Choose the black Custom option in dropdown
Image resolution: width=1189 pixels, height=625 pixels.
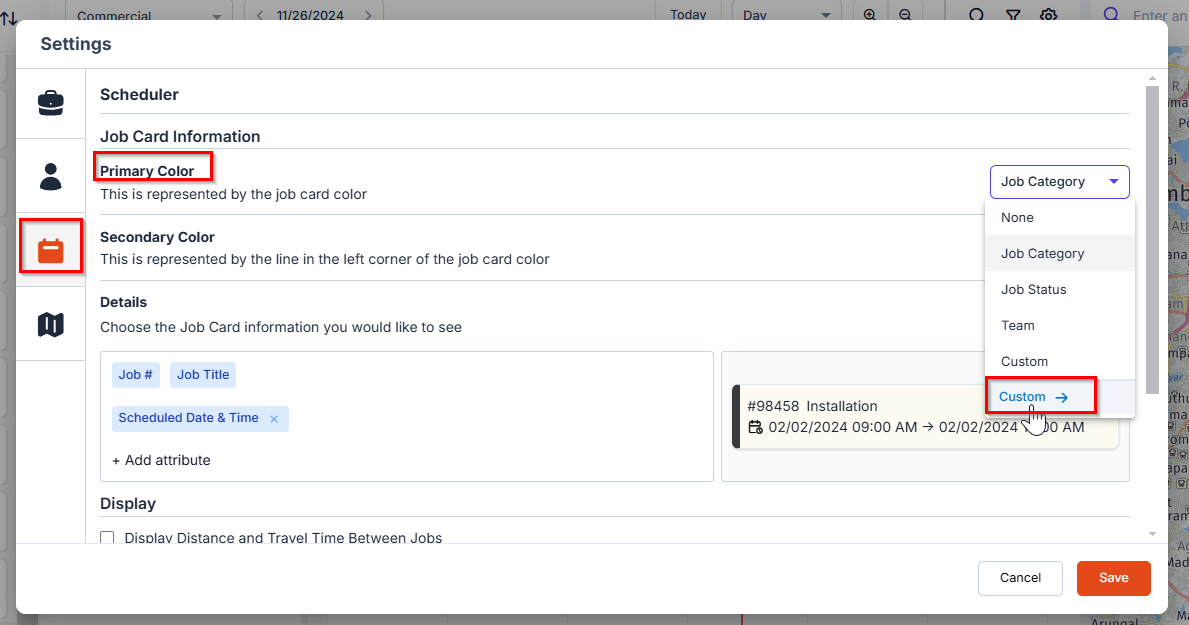(1059, 362)
